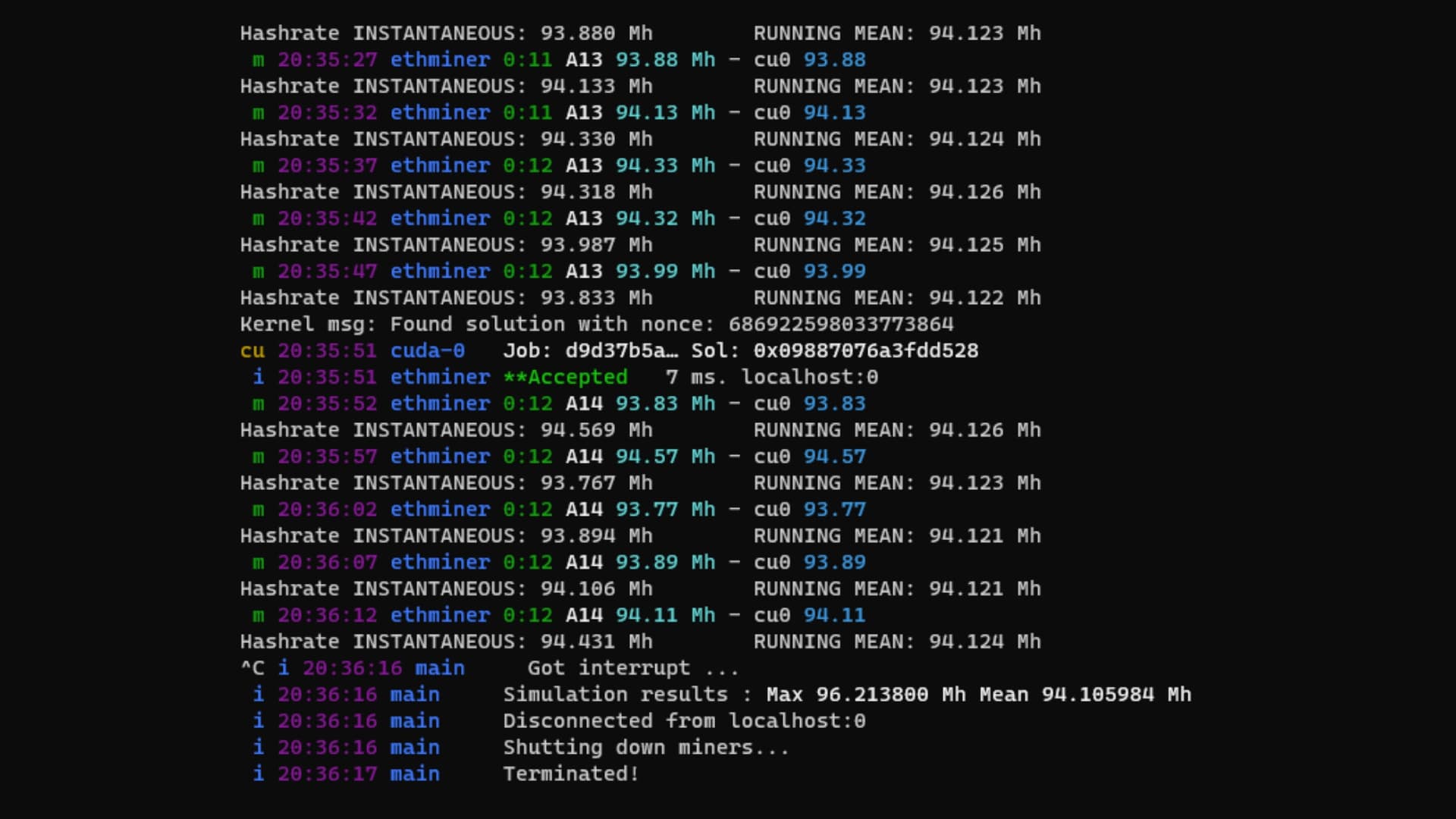Click the running mean 94.122 Mh
1456x819 pixels.
pyautogui.click(x=985, y=298)
